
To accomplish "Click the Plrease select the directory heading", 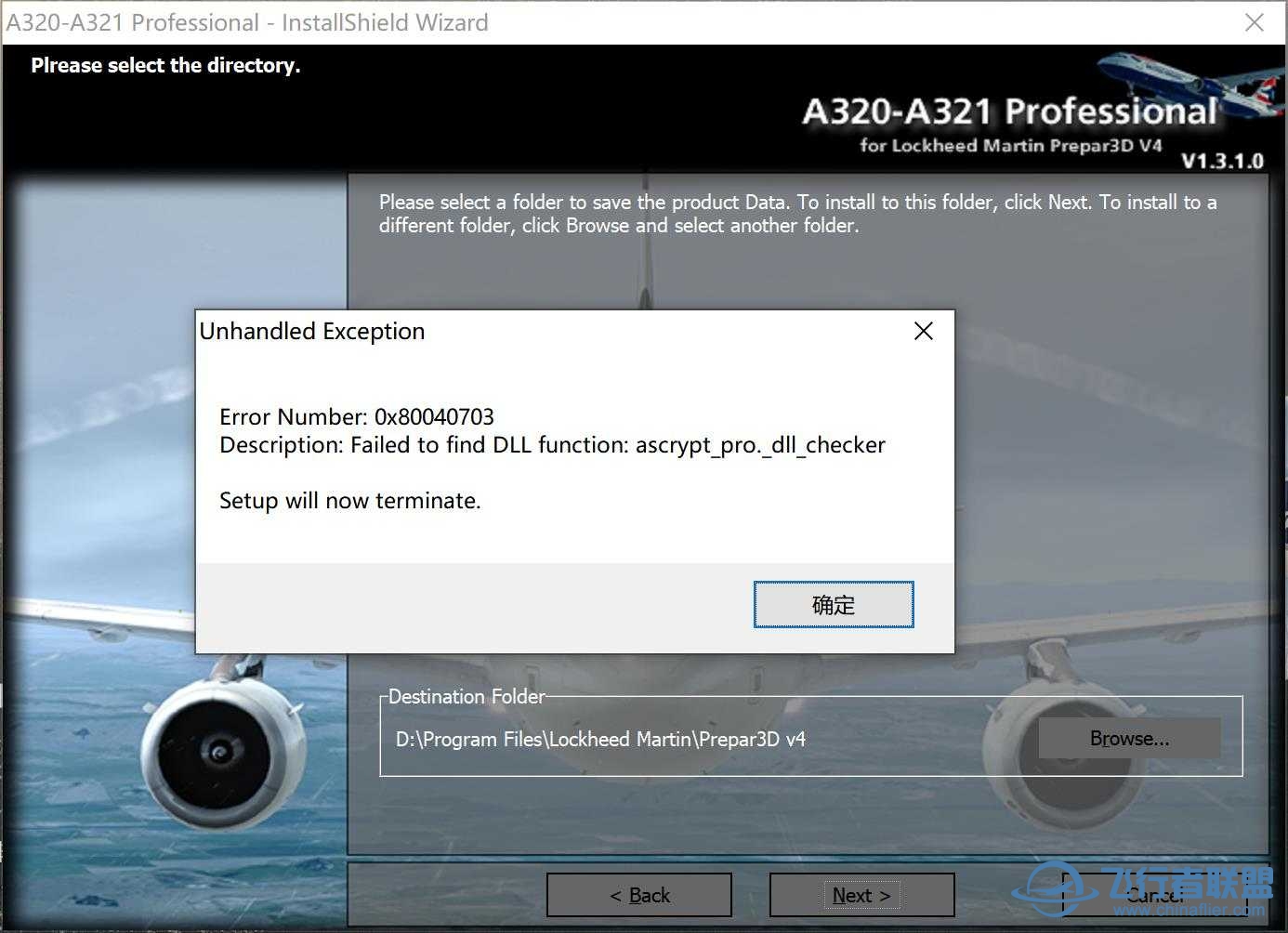I will point(165,65).
